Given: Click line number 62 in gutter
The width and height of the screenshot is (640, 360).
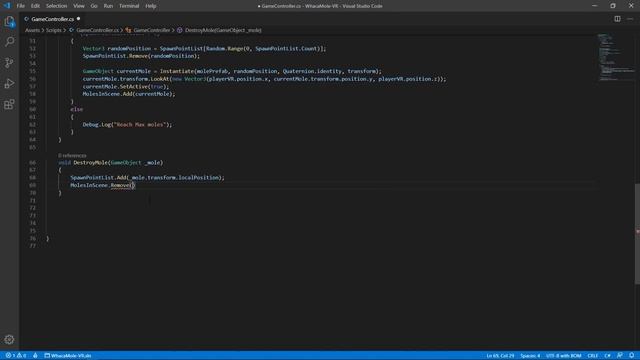Looking at the screenshot, I should pyautogui.click(x=32, y=124).
